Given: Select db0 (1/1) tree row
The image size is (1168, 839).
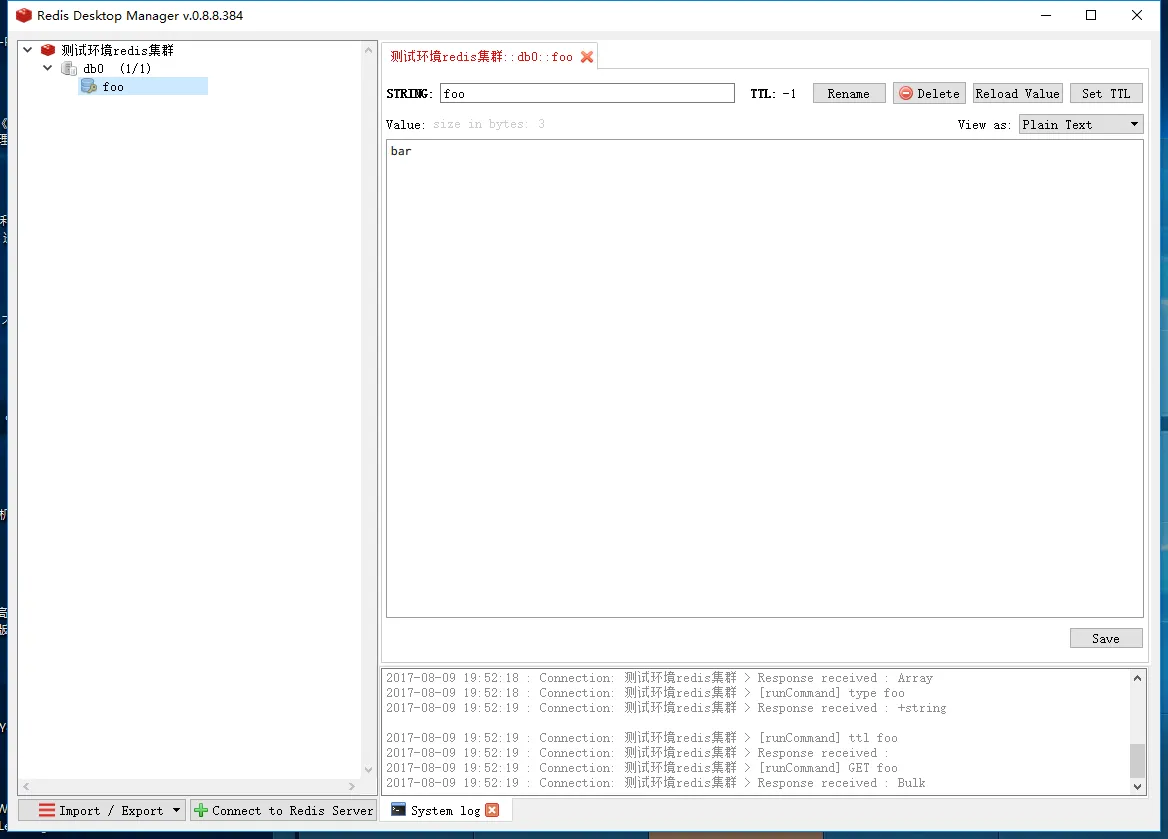Looking at the screenshot, I should click(x=117, y=69).
